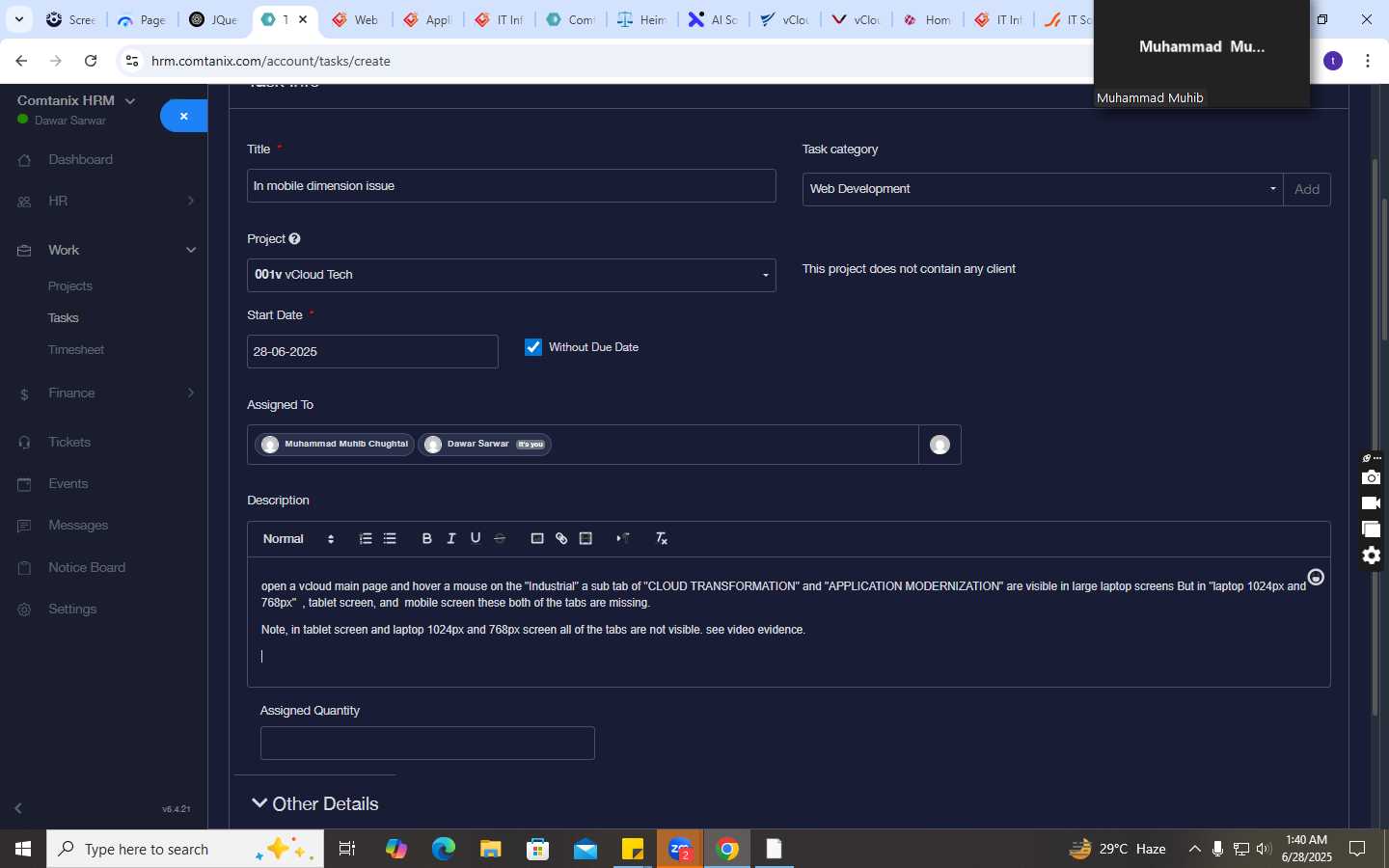The image size is (1389, 868).
Task: Click the Events calendar icon
Action: click(25, 484)
